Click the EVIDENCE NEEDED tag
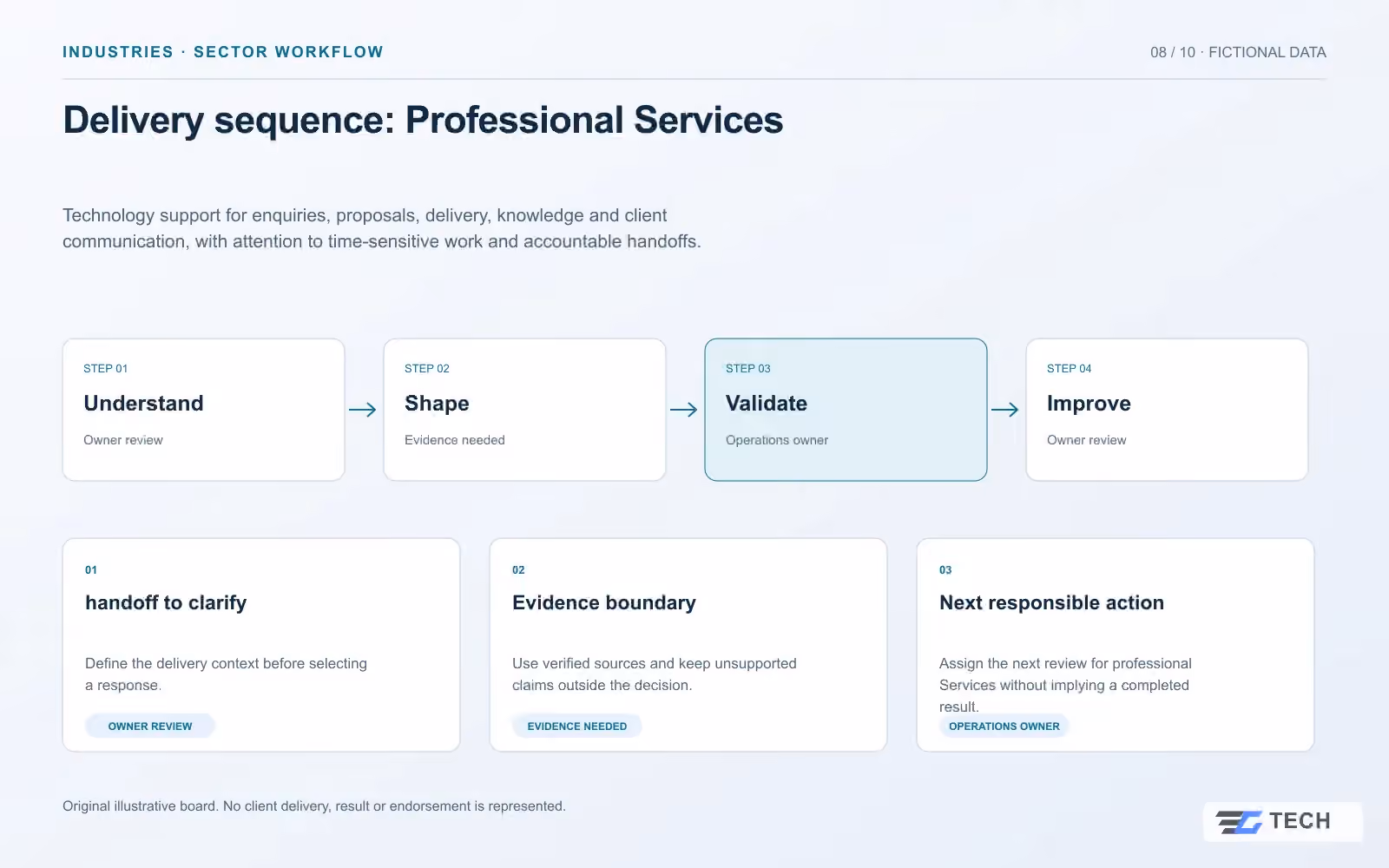1389x868 pixels. [x=577, y=726]
